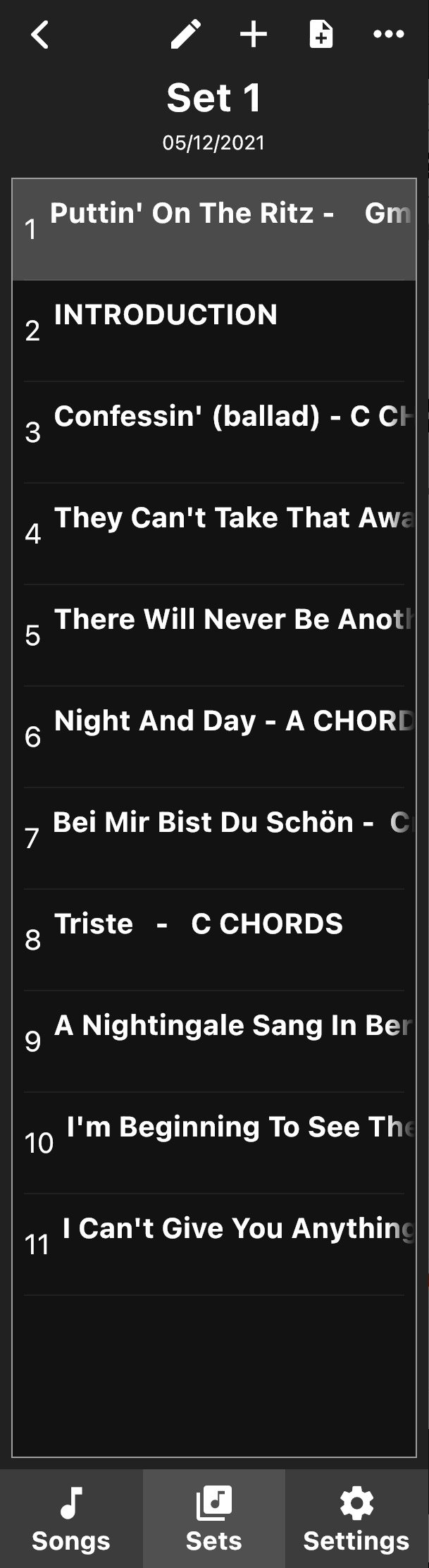Open Night And Day song
Screen dimensions: 429x1568
coord(214,737)
